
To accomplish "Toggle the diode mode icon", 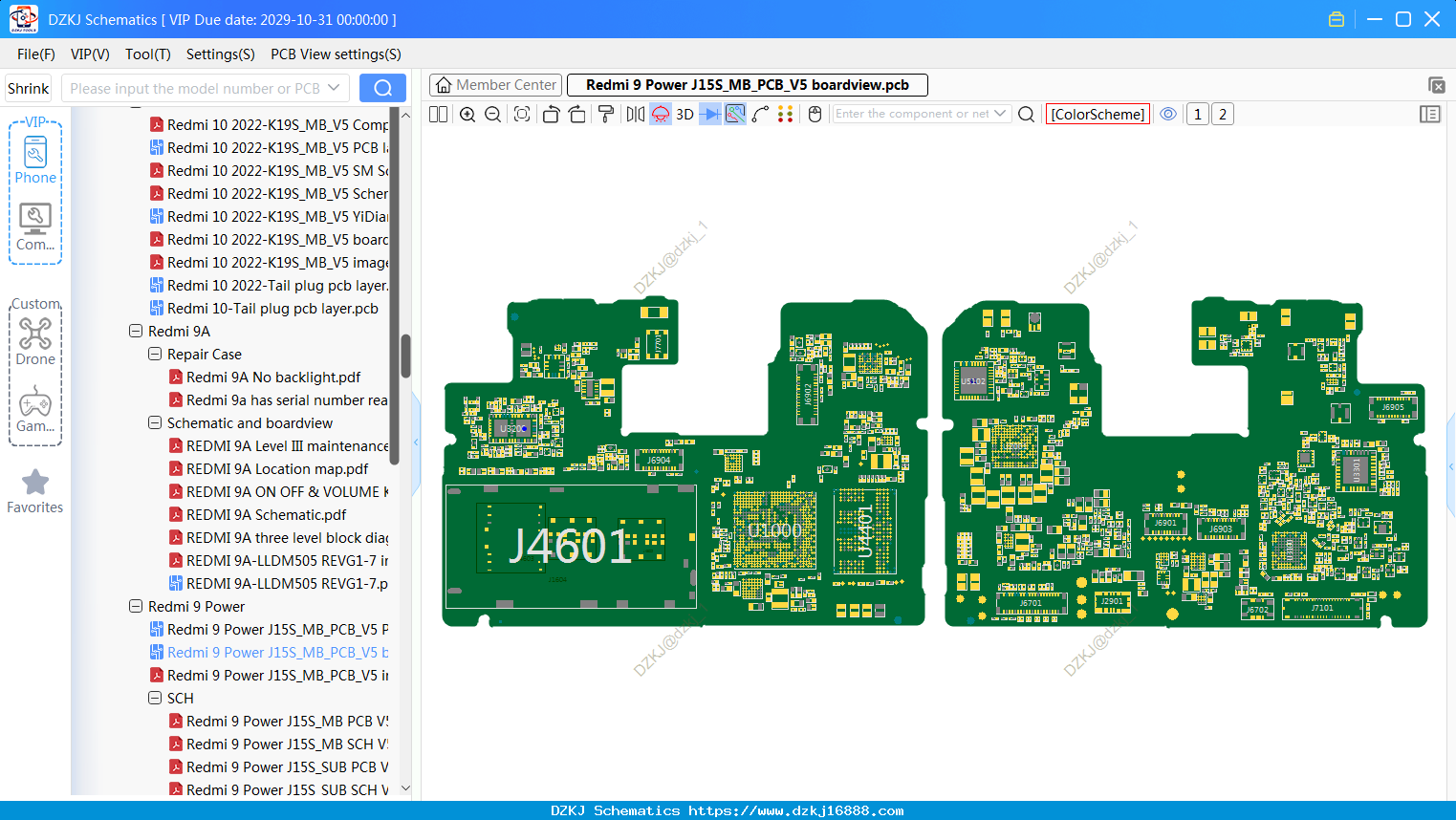I will tap(710, 114).
